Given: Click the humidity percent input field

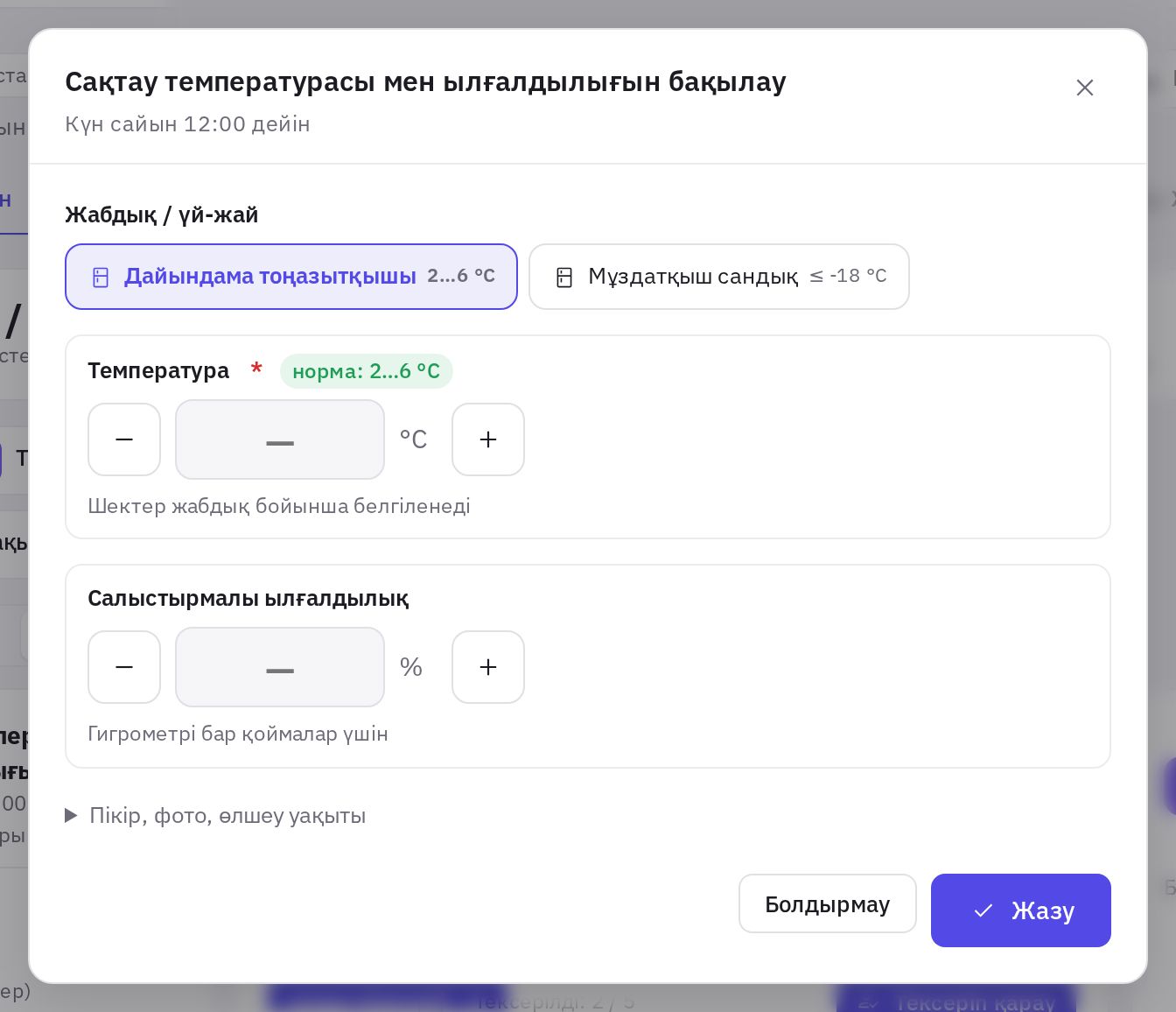Looking at the screenshot, I should coord(280,667).
